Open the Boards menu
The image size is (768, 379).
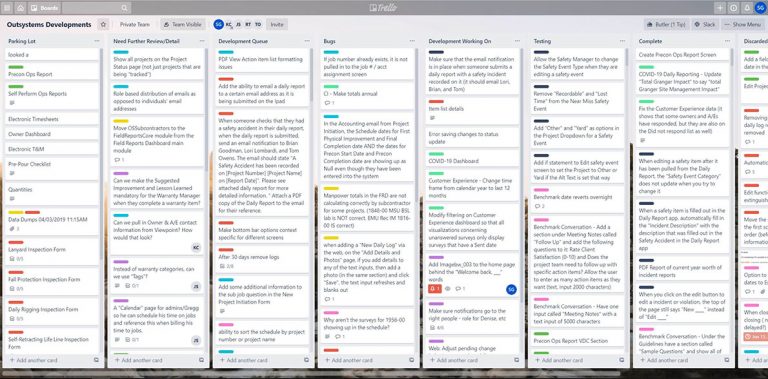pos(44,8)
